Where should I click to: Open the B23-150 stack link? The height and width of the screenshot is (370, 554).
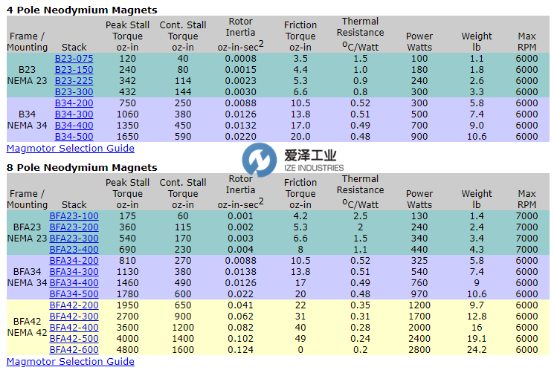point(74,70)
